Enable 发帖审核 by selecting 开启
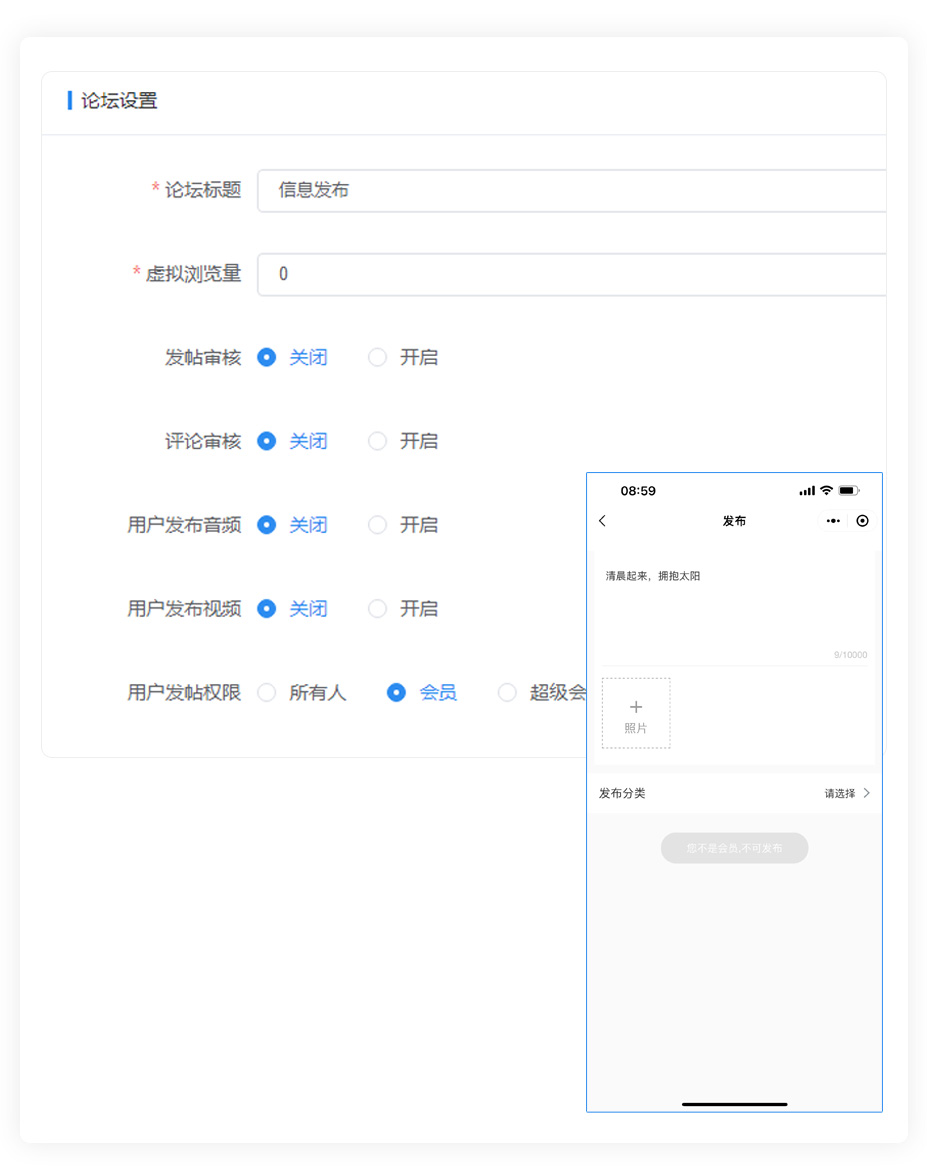Screen dimensions: 927x1176 click(x=377, y=357)
